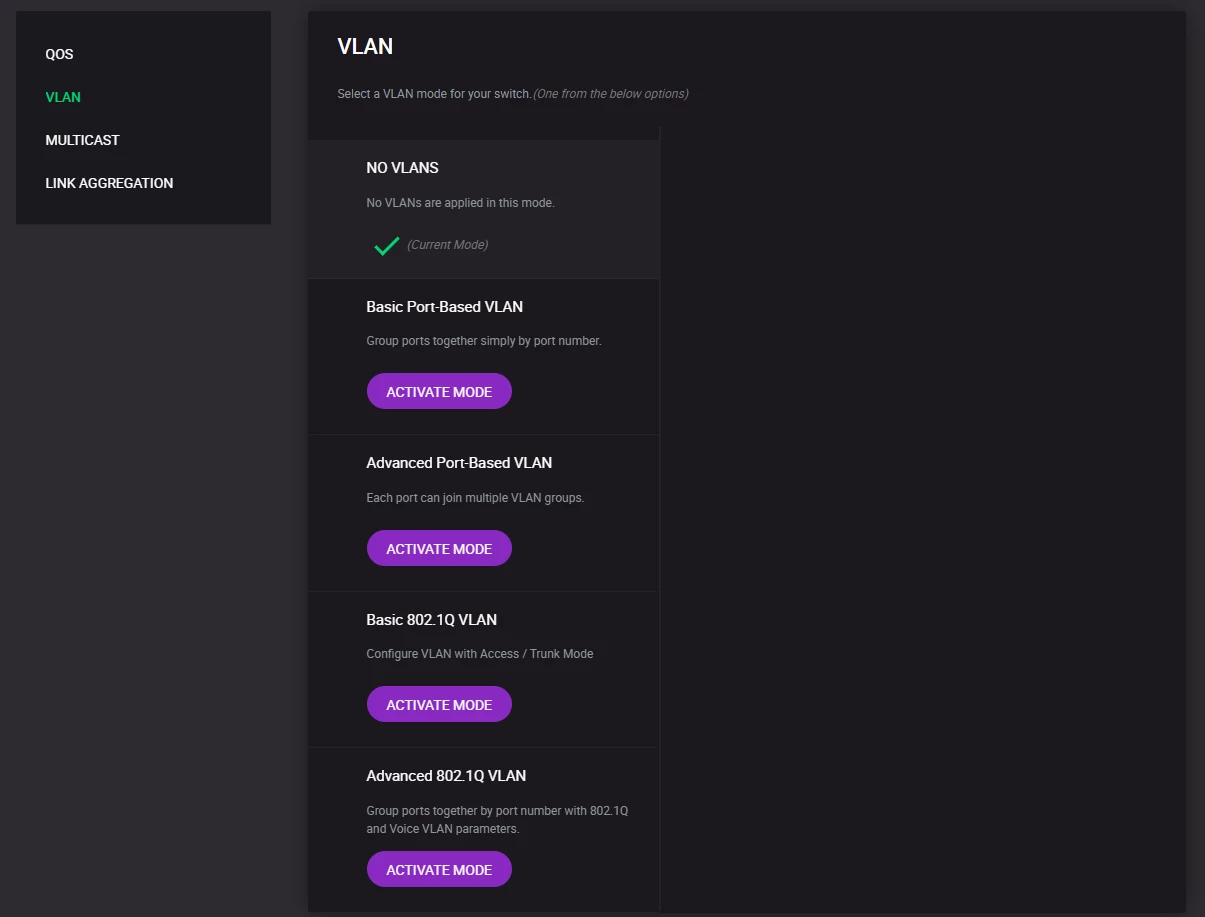Click the Basic Port-Based VLAN heading
Image resolution: width=1205 pixels, height=917 pixels.
click(x=444, y=307)
